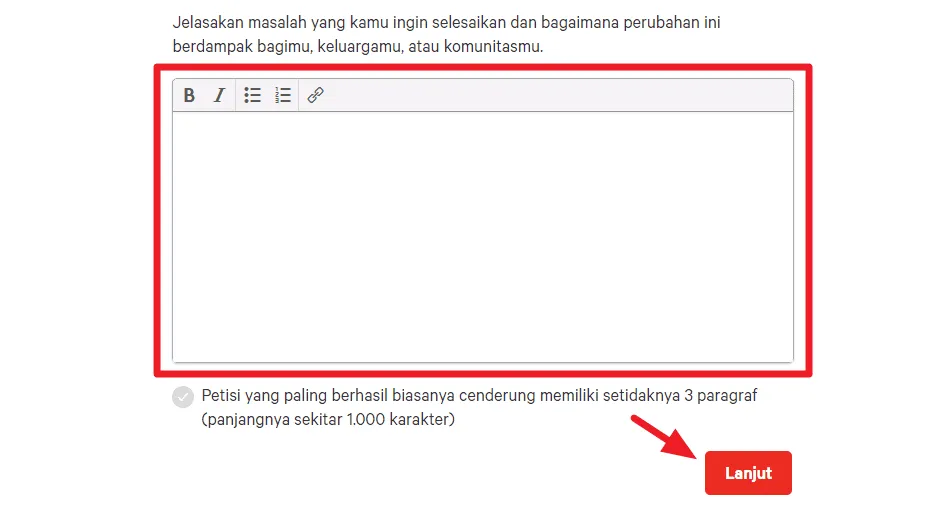
Task: Insert a numbered list
Action: pyautogui.click(x=283, y=95)
